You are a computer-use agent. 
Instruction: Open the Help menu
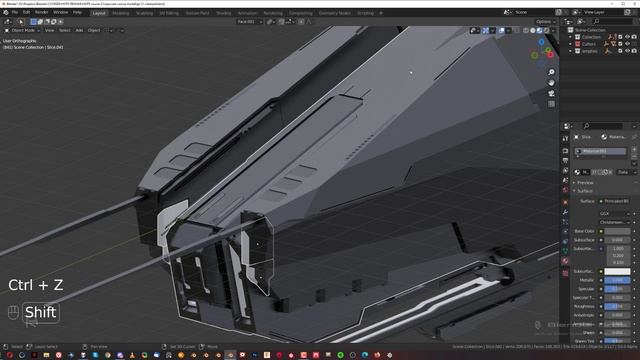pyautogui.click(x=77, y=13)
